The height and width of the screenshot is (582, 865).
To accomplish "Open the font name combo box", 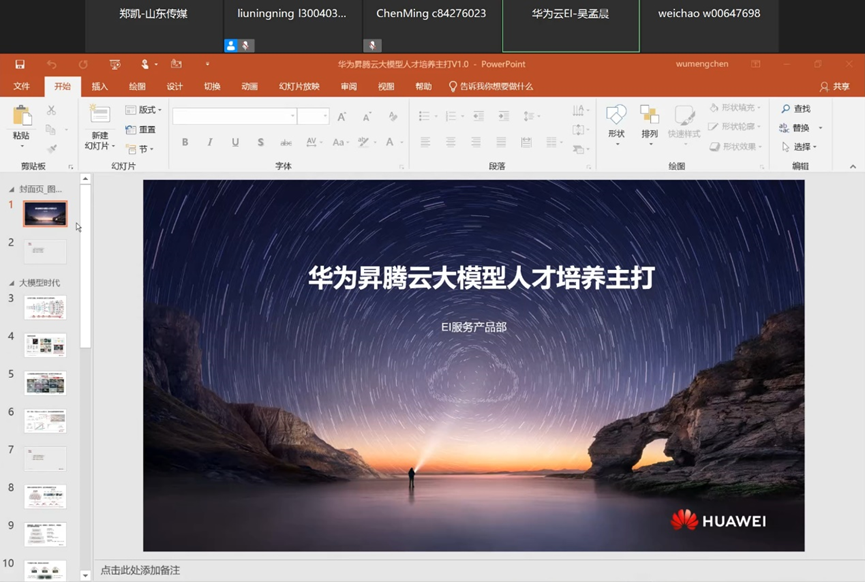I will click(x=234, y=116).
